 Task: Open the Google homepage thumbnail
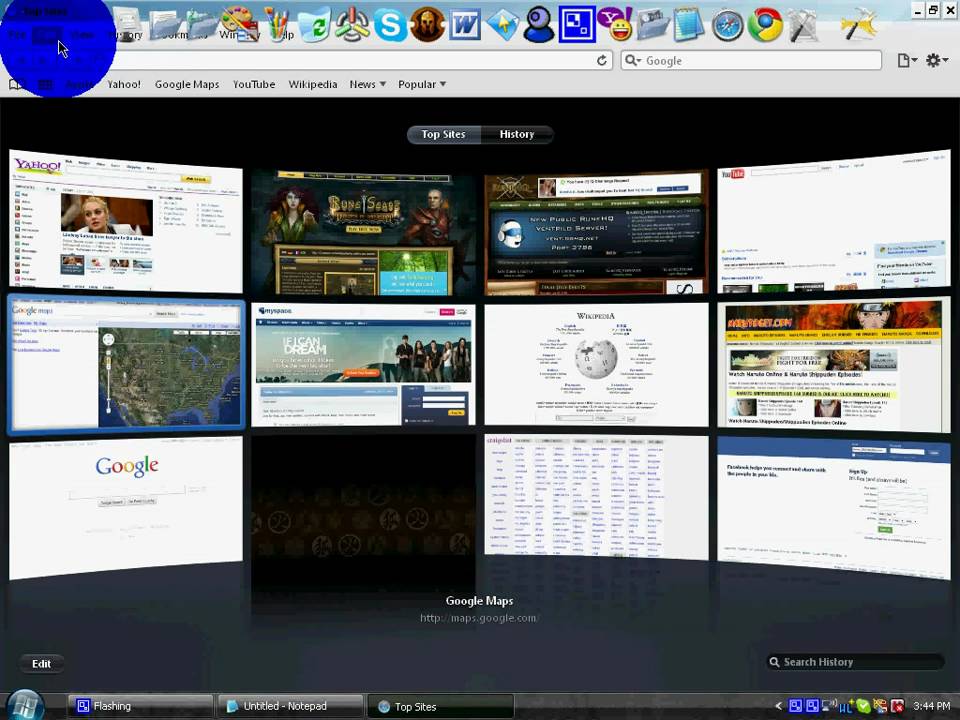tap(126, 508)
